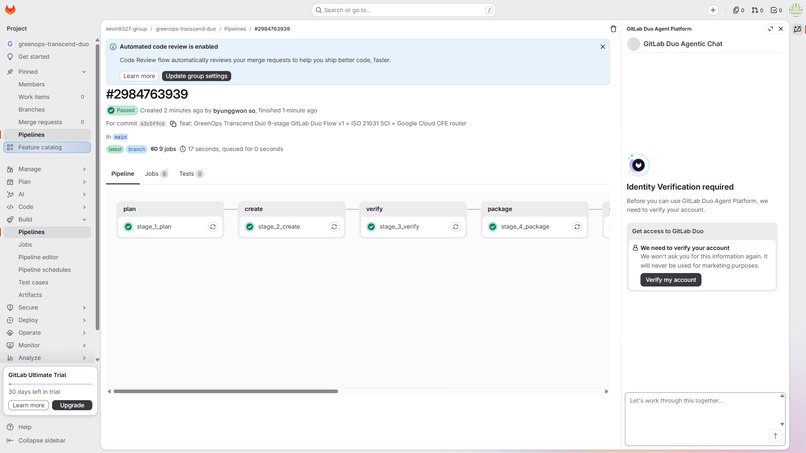Open greenops-transcend-duo breadcrumb link

coord(186,29)
